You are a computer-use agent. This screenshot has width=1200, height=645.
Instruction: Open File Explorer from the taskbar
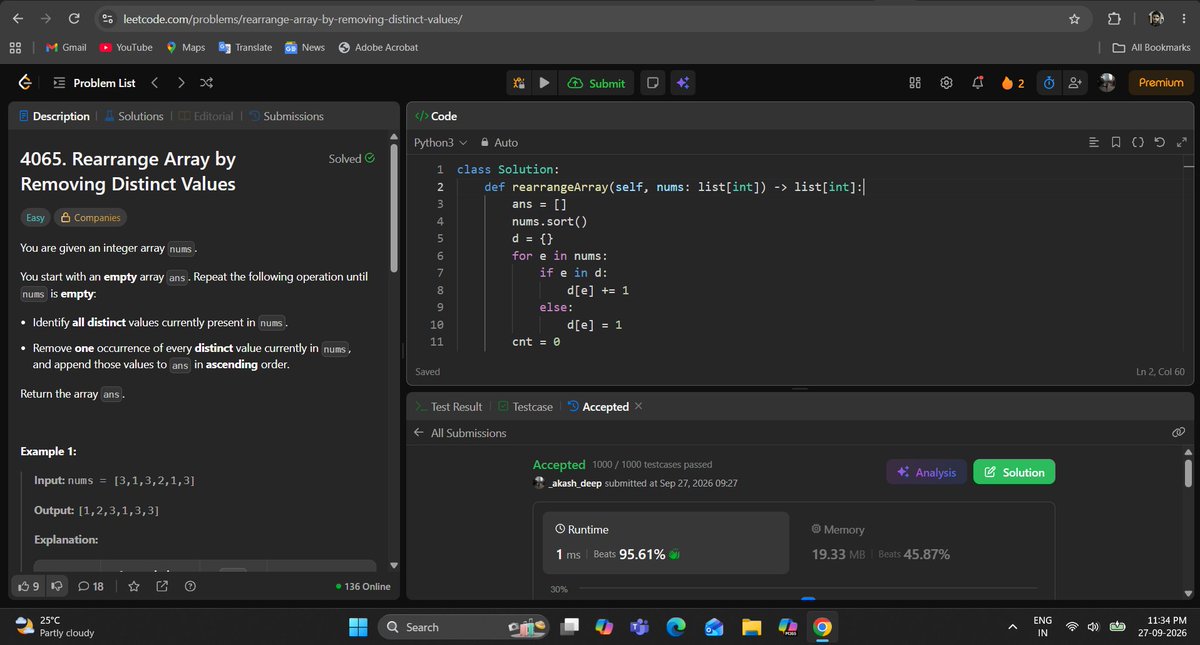tap(752, 627)
